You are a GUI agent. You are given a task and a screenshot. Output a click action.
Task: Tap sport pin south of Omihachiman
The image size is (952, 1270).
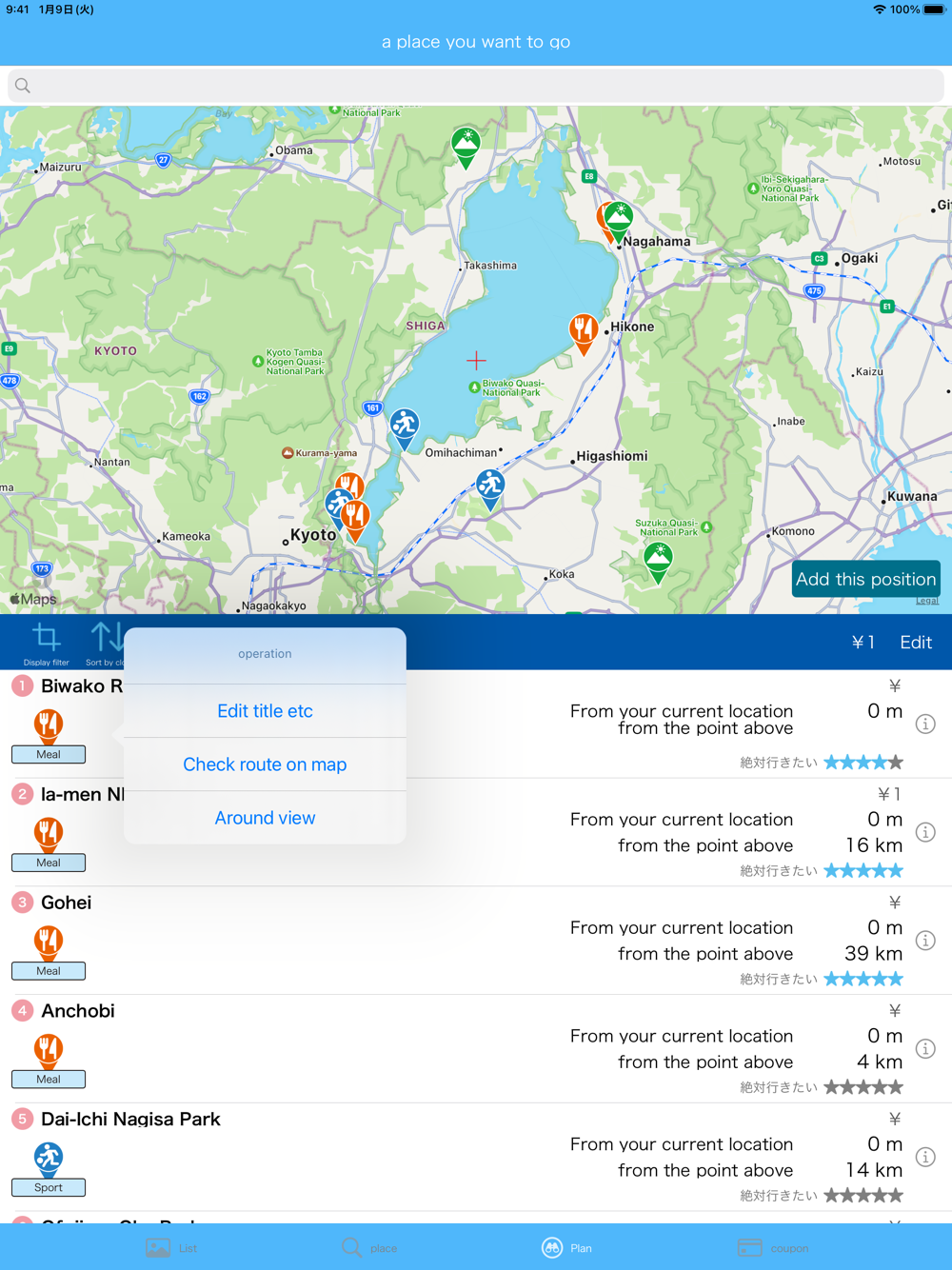(x=490, y=489)
